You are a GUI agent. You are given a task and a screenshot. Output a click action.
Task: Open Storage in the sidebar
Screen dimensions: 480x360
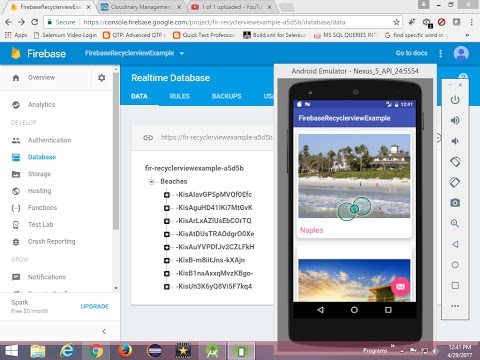pos(39,174)
